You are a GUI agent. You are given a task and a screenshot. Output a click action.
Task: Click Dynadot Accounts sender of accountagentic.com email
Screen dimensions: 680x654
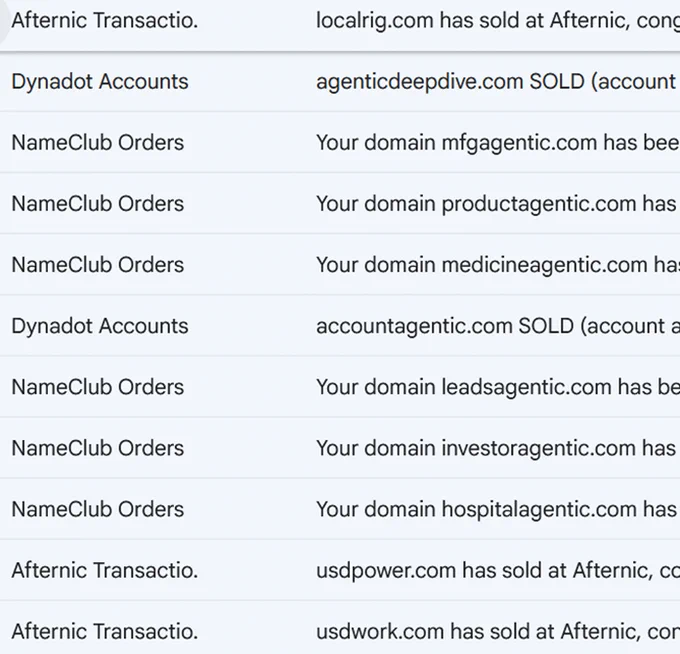coord(100,326)
